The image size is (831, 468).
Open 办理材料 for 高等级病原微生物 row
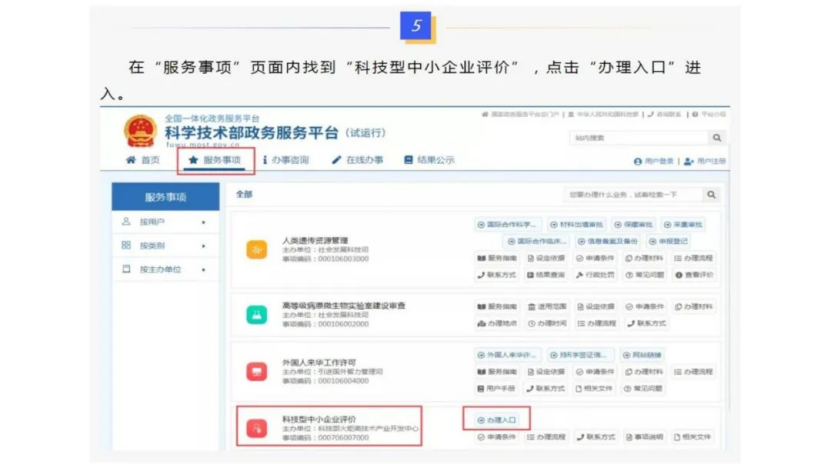tap(693, 307)
